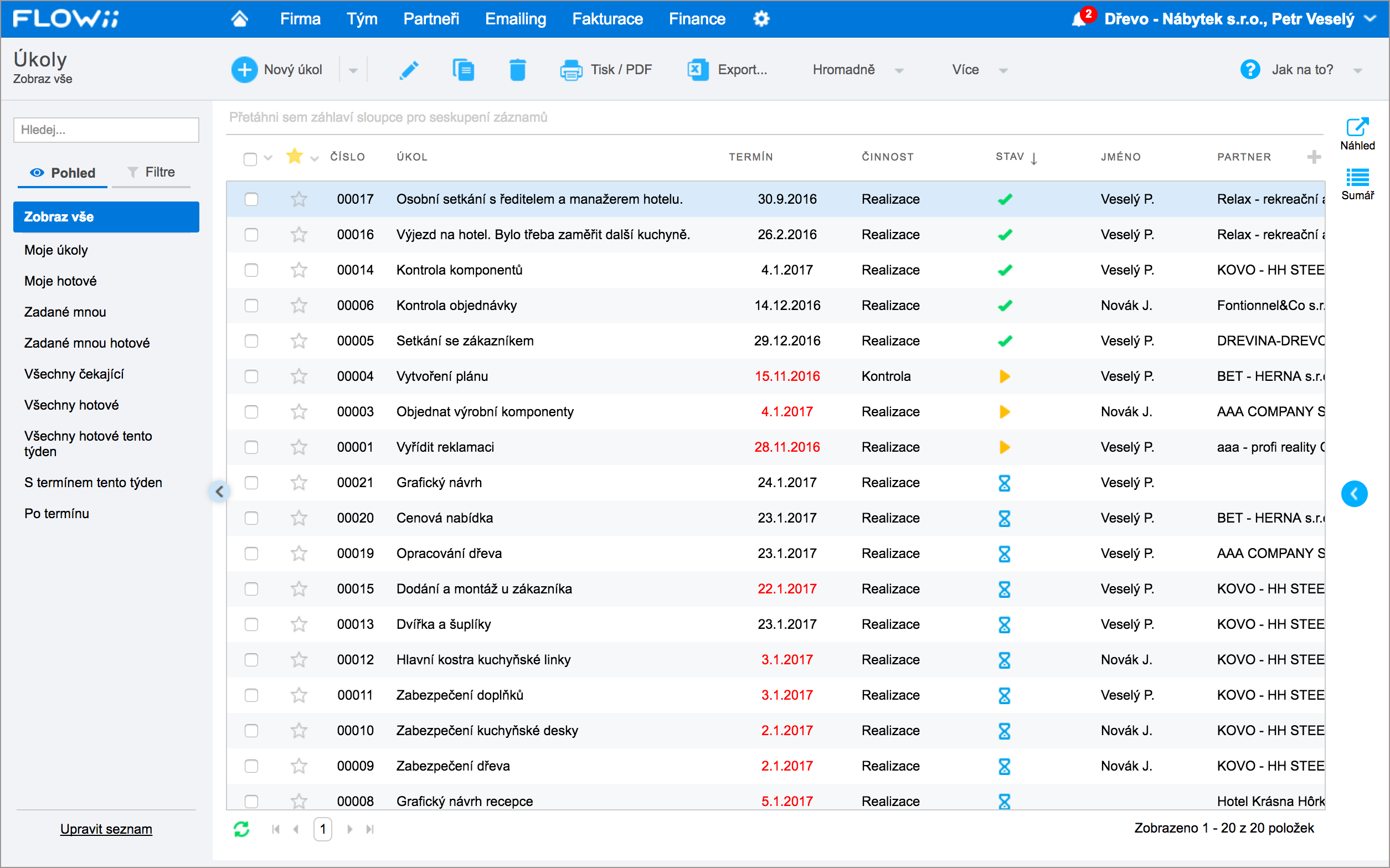
Task: Check the box for Kontrola objednávky
Action: (251, 306)
